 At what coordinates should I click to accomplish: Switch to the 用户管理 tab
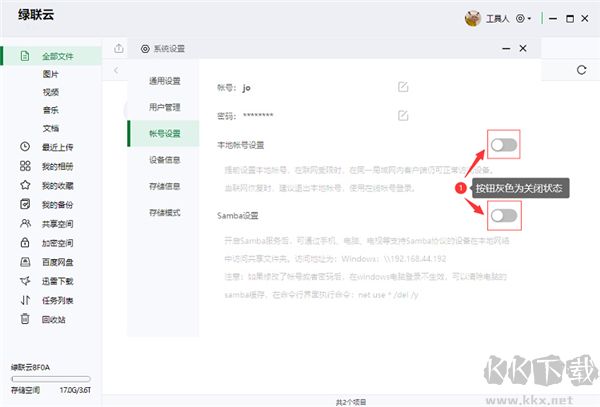[x=165, y=107]
